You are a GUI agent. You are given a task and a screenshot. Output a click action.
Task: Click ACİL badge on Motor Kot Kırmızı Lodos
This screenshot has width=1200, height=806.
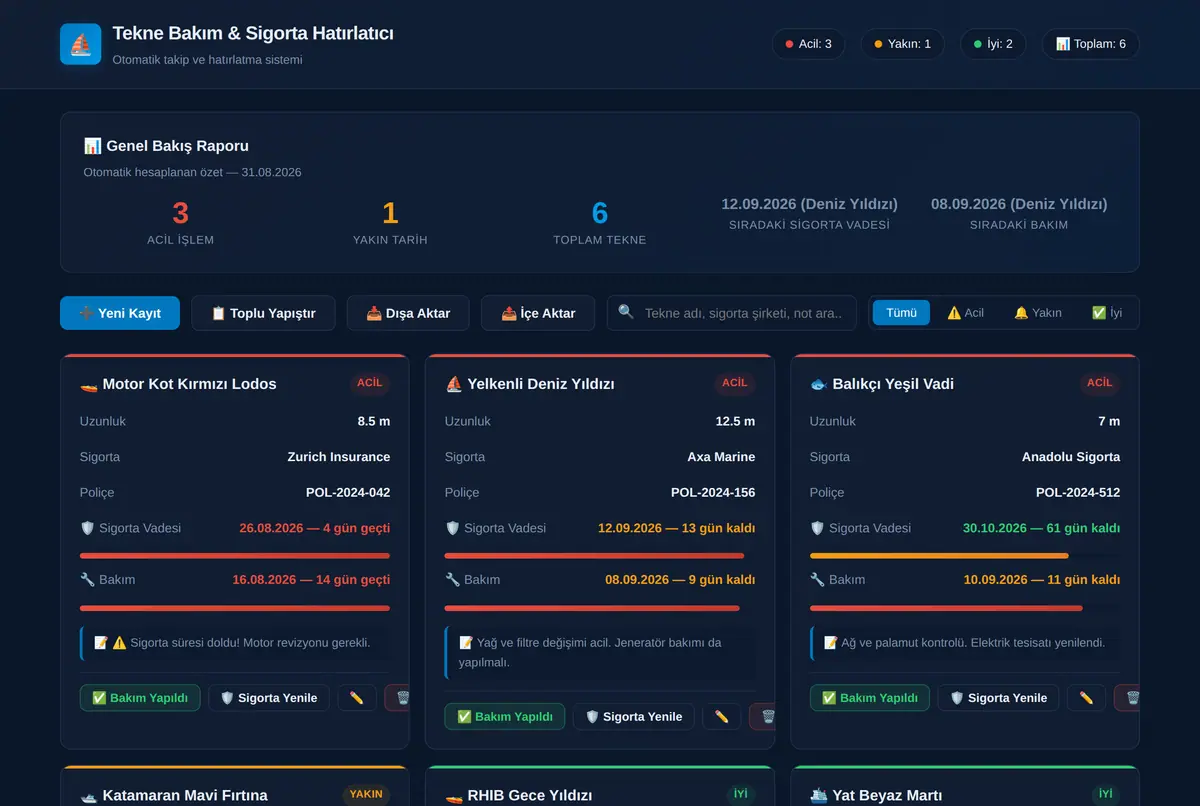point(370,383)
